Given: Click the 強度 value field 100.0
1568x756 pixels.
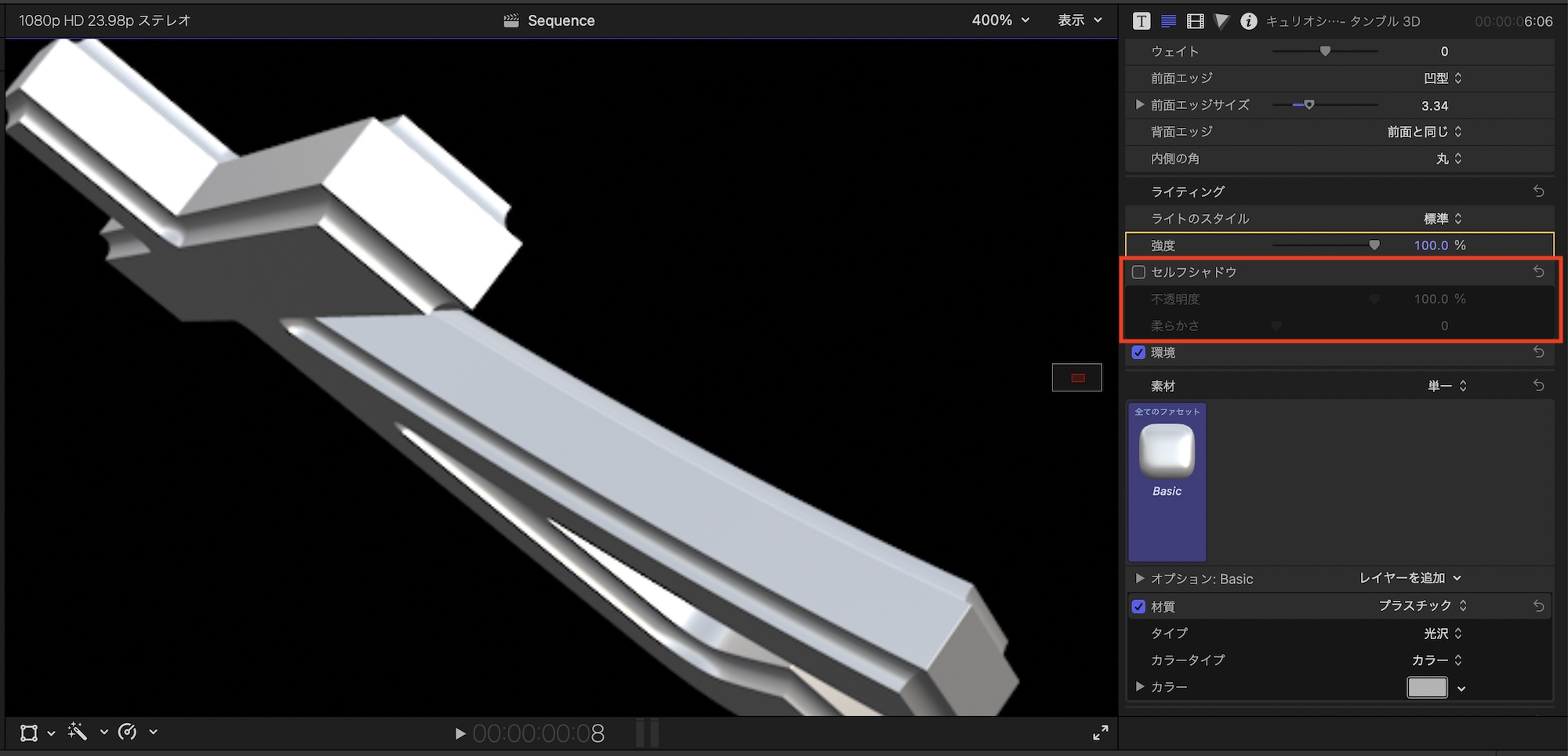Looking at the screenshot, I should (x=1431, y=245).
